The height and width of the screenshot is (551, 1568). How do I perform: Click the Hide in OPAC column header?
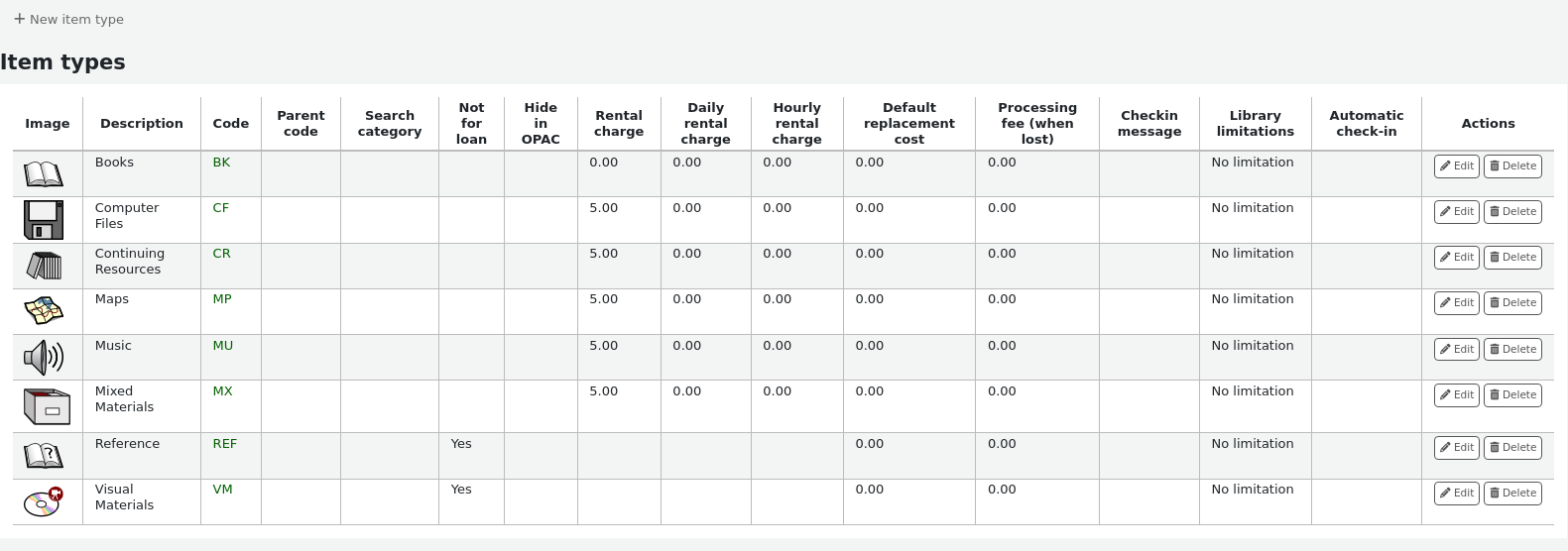point(541,124)
